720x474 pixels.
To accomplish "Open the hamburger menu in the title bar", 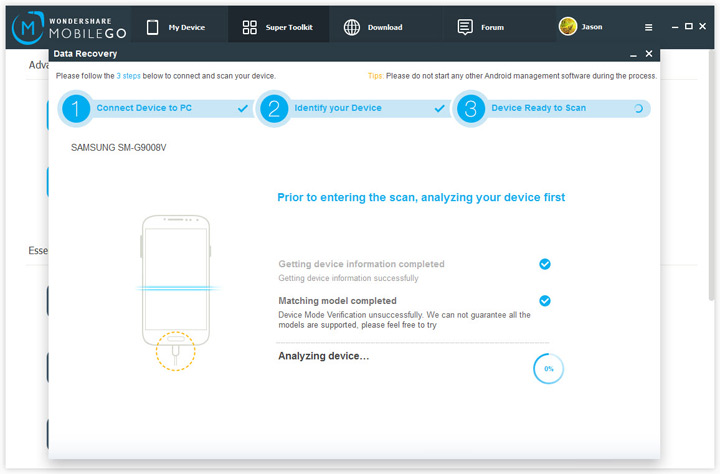I will coord(648,28).
